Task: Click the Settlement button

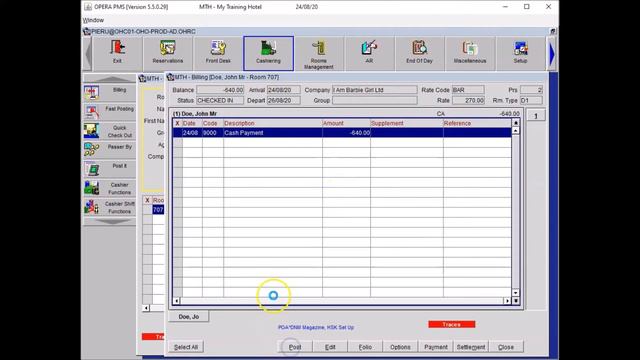Action: pyautogui.click(x=471, y=347)
